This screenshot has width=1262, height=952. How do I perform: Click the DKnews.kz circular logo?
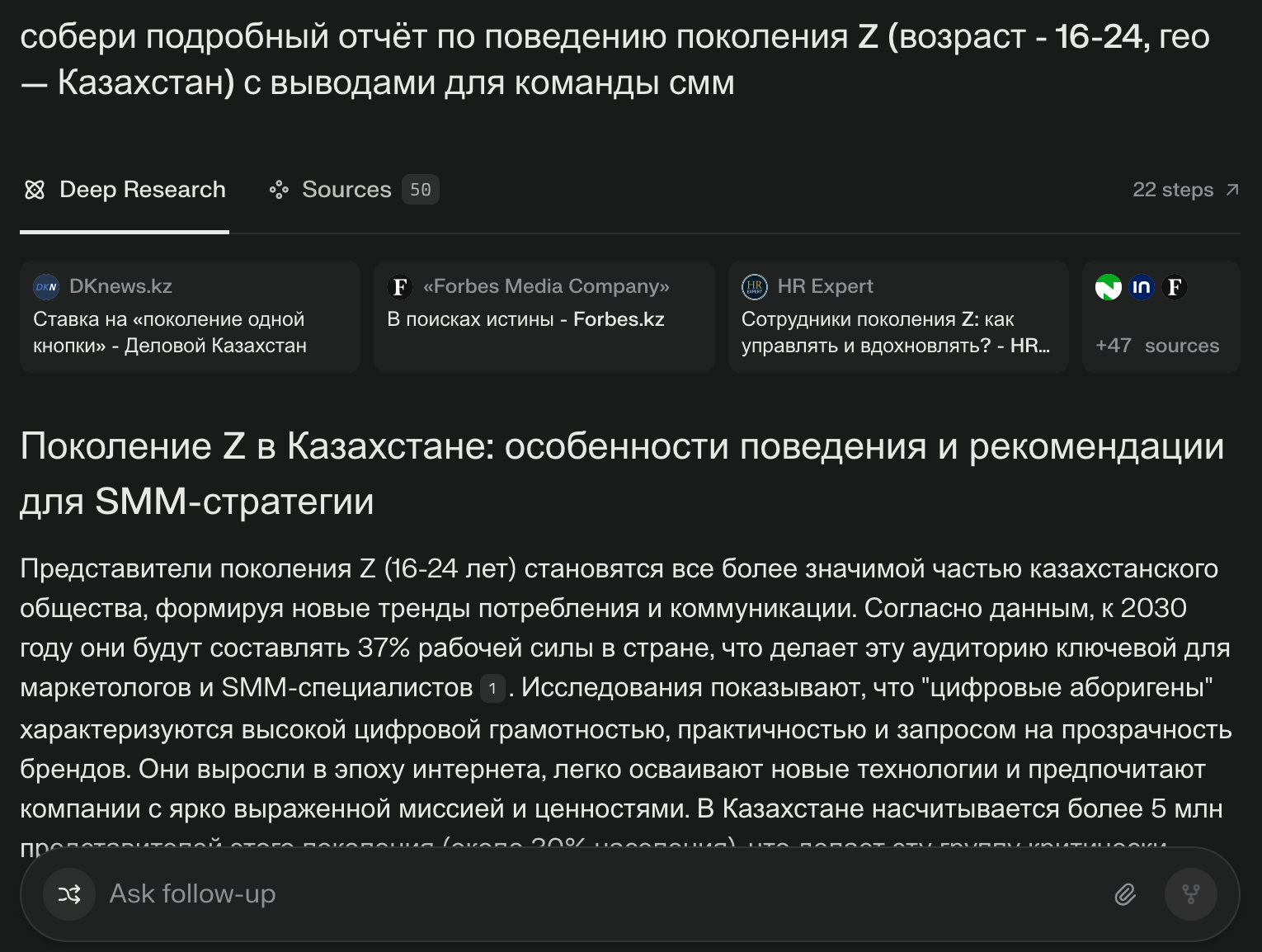(46, 286)
